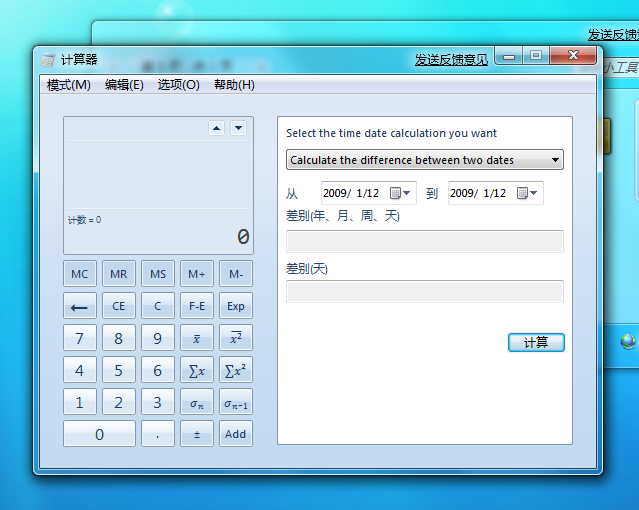Click the CE clear entry button

(119, 306)
